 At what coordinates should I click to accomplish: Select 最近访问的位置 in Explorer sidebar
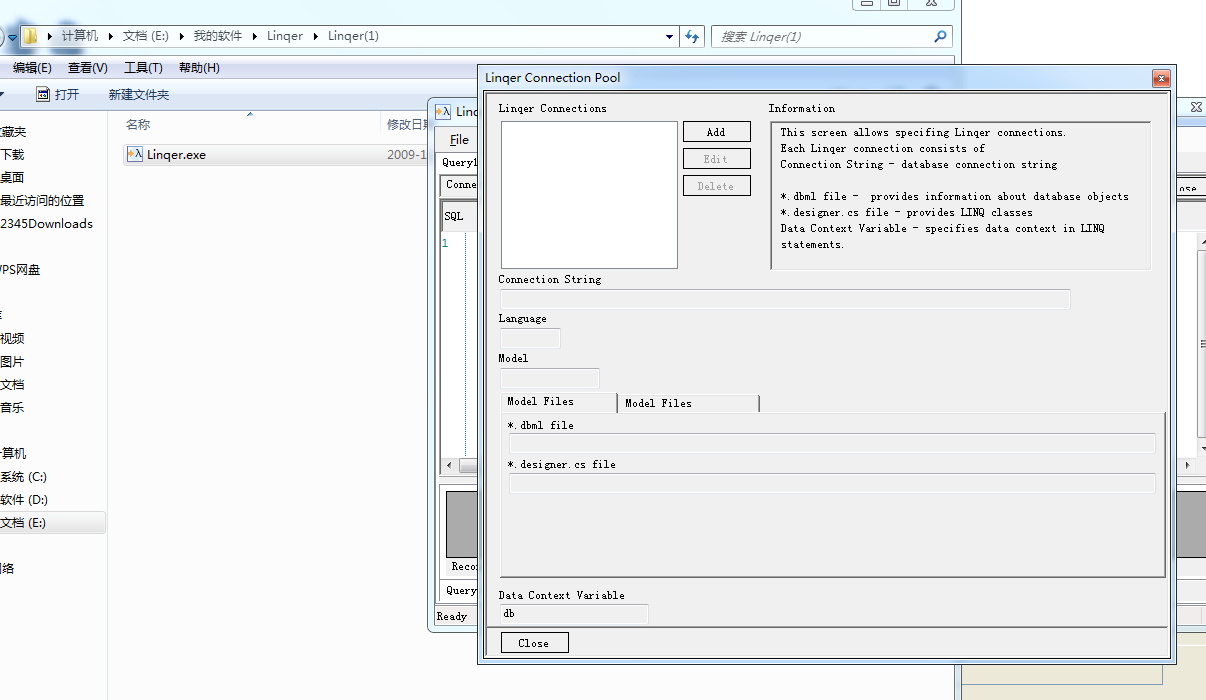coord(42,201)
